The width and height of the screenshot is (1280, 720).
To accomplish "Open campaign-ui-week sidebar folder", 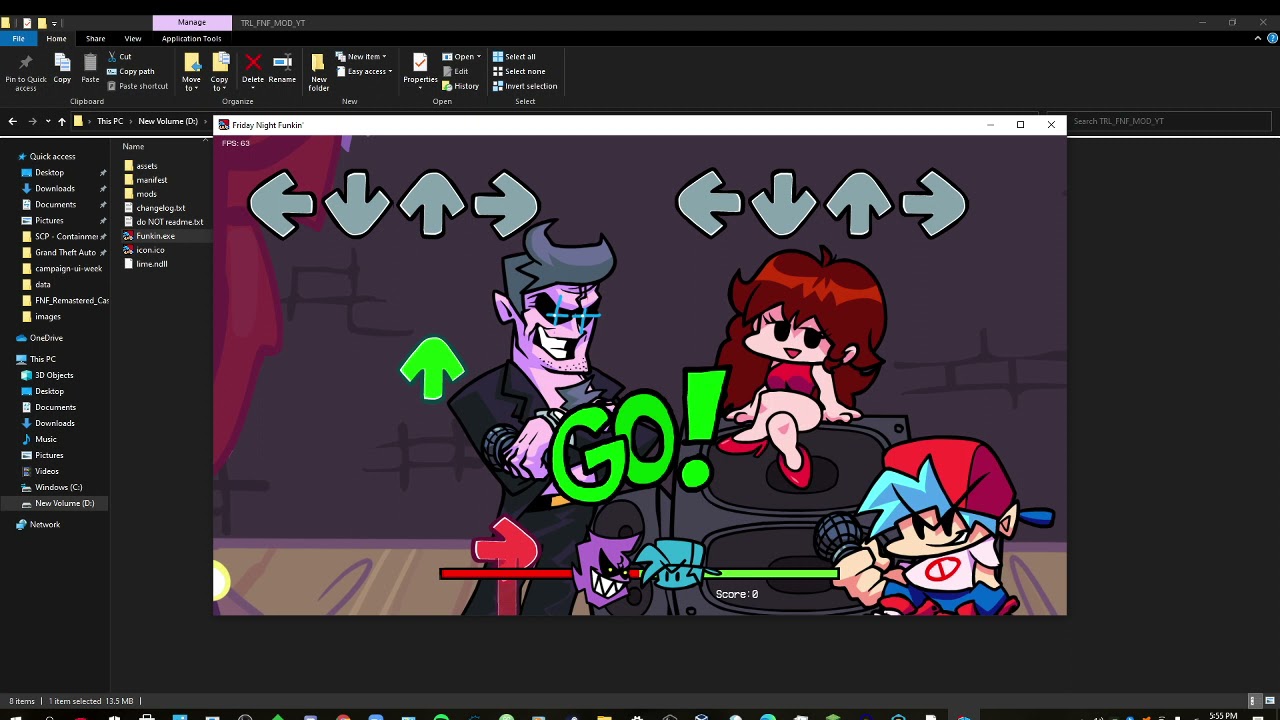I will click(68, 268).
